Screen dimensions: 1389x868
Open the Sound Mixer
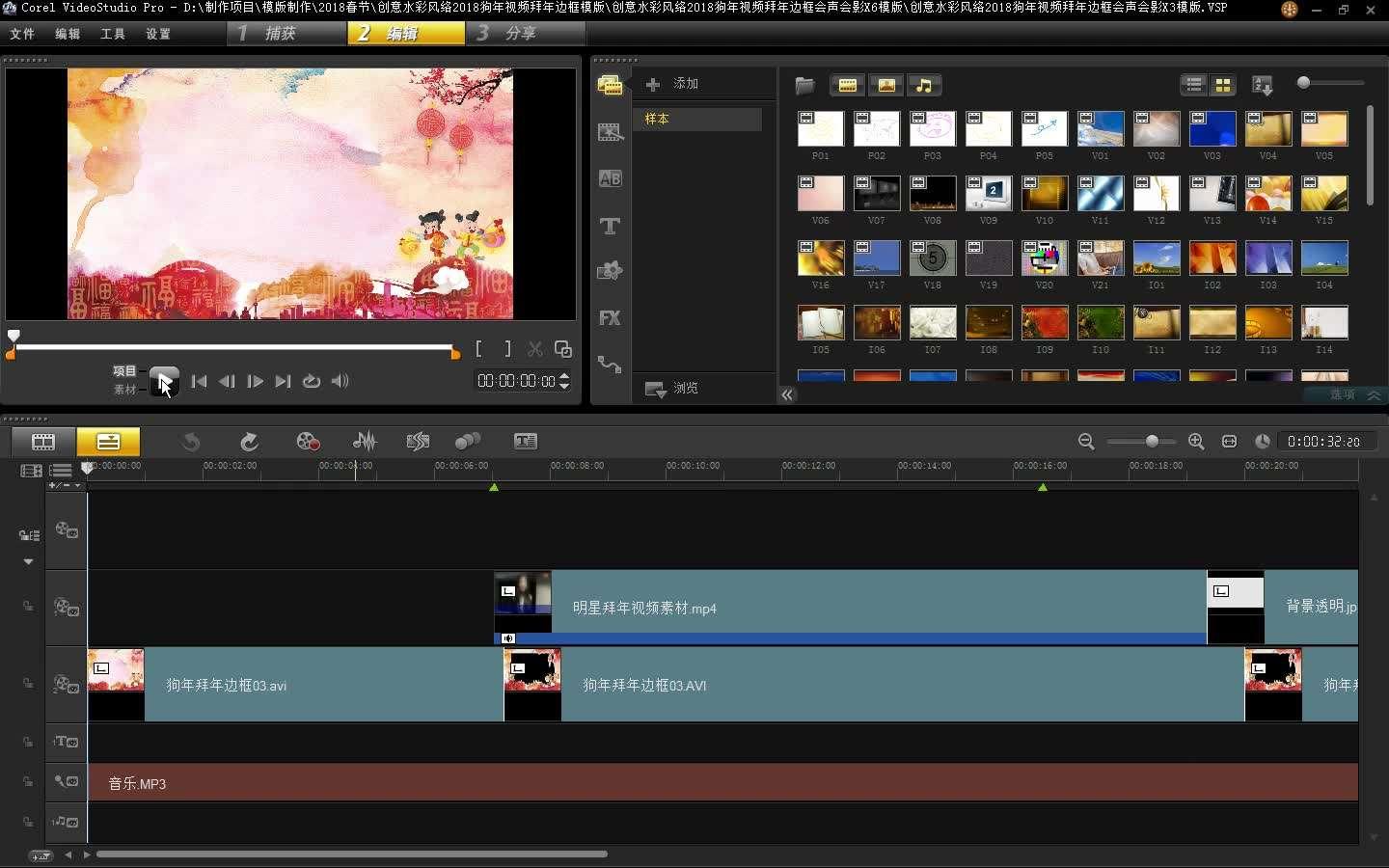pos(365,441)
